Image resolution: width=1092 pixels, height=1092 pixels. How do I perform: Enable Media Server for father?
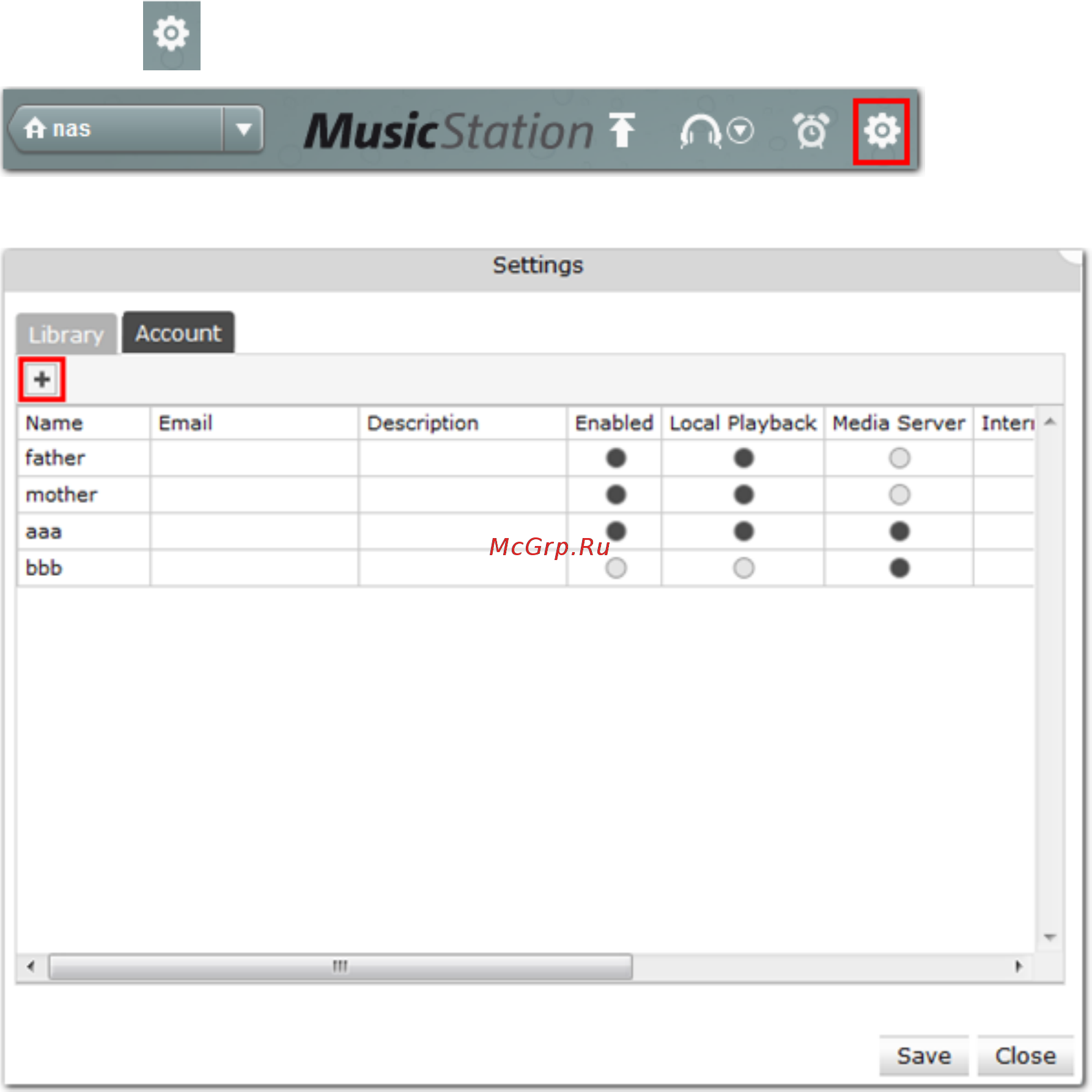(x=899, y=458)
